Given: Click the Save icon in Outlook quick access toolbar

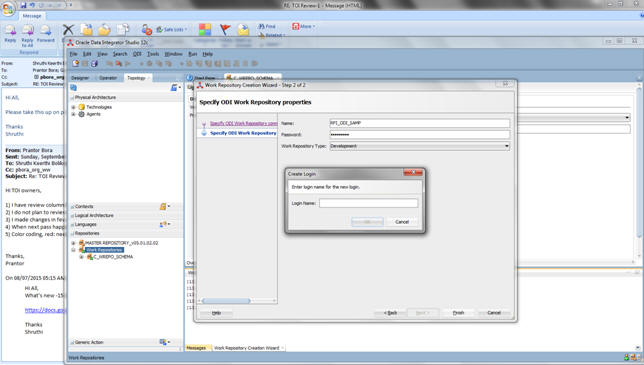Looking at the screenshot, I should 23,5.
